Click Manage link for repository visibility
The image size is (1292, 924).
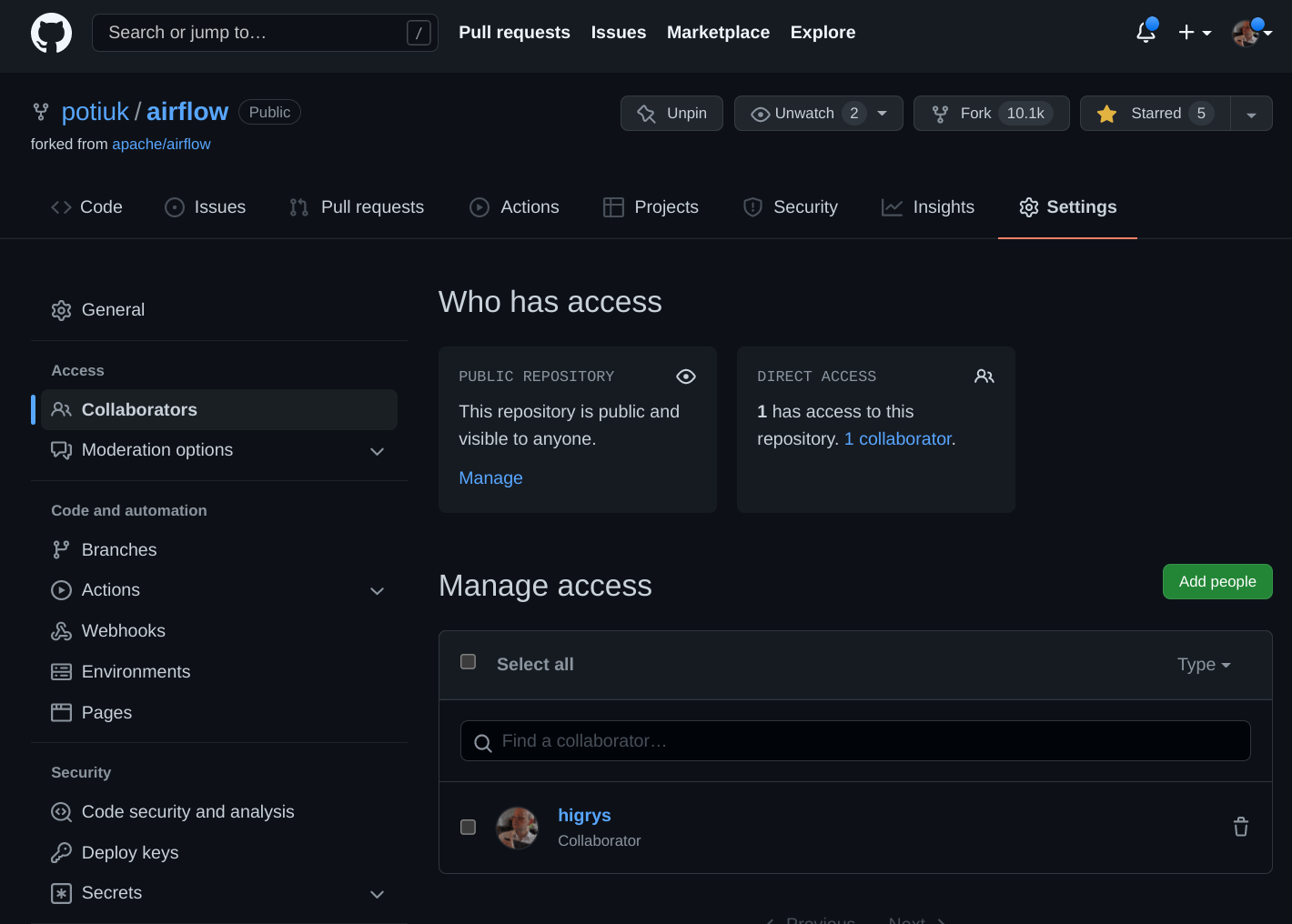click(490, 478)
